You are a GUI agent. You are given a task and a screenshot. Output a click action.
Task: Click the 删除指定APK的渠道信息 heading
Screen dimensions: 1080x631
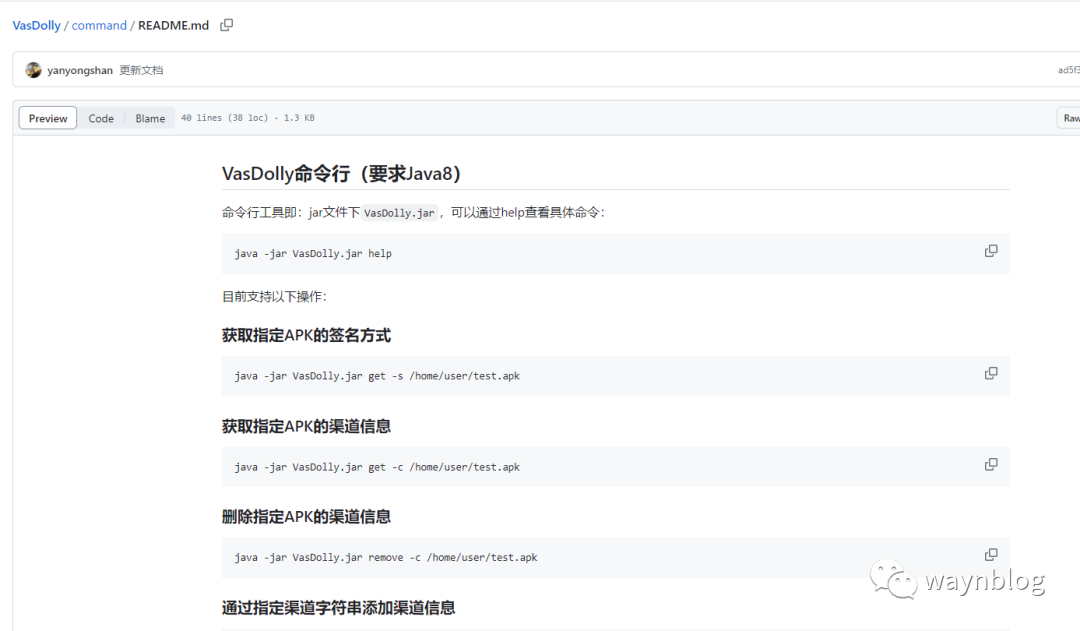tap(306, 517)
